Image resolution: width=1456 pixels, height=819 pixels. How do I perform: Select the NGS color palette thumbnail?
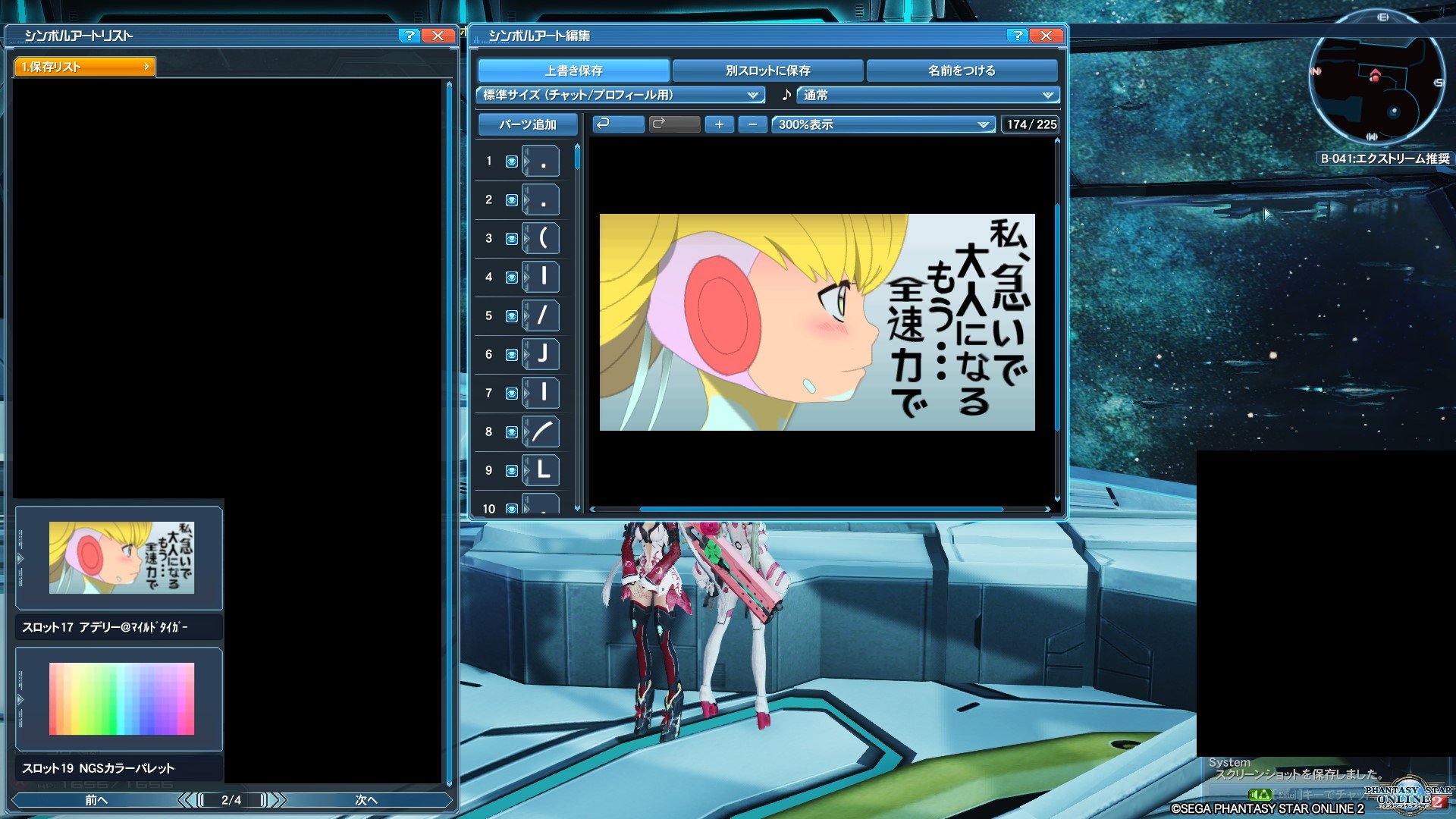pos(121,698)
